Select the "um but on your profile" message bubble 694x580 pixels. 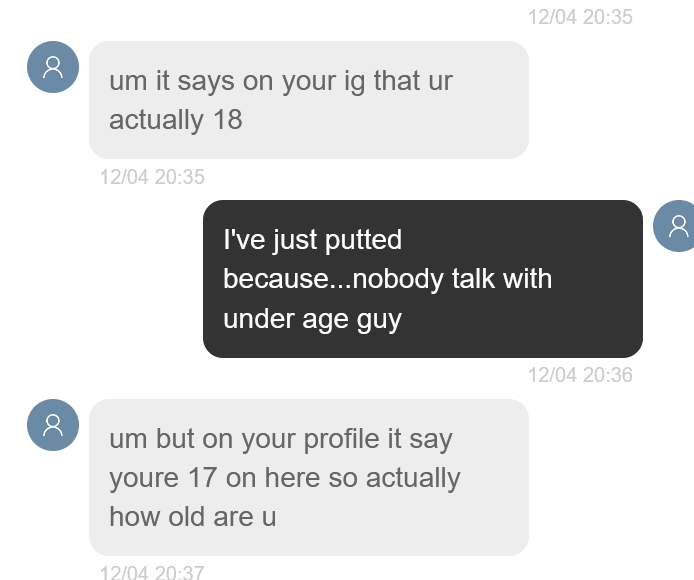(308, 477)
